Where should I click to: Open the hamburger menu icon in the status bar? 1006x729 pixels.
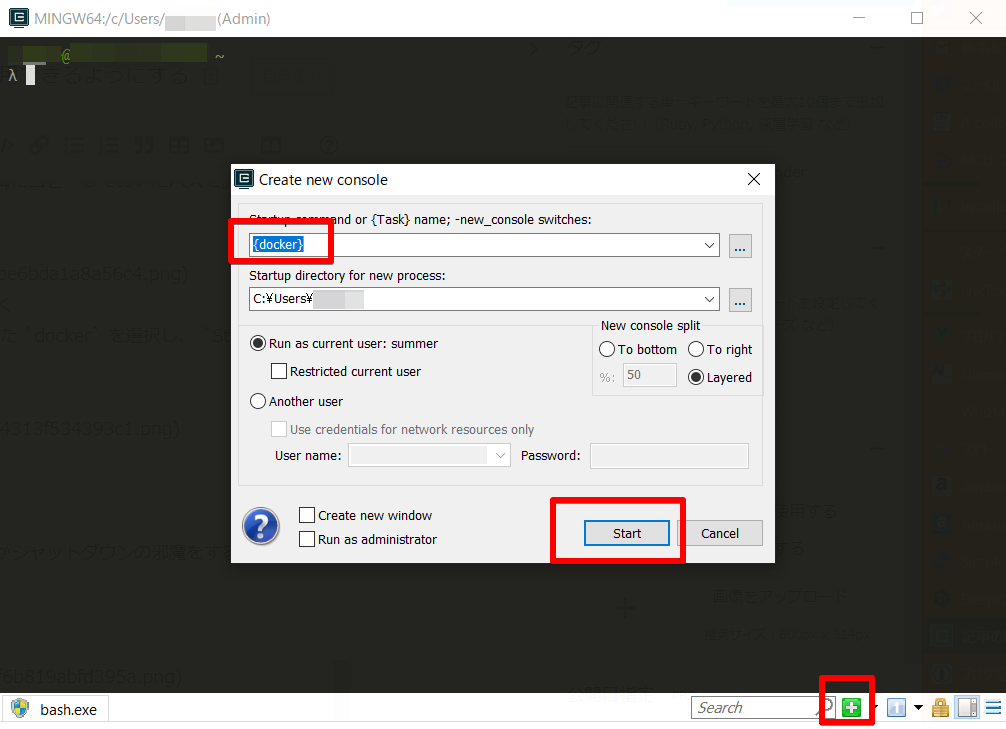click(993, 708)
